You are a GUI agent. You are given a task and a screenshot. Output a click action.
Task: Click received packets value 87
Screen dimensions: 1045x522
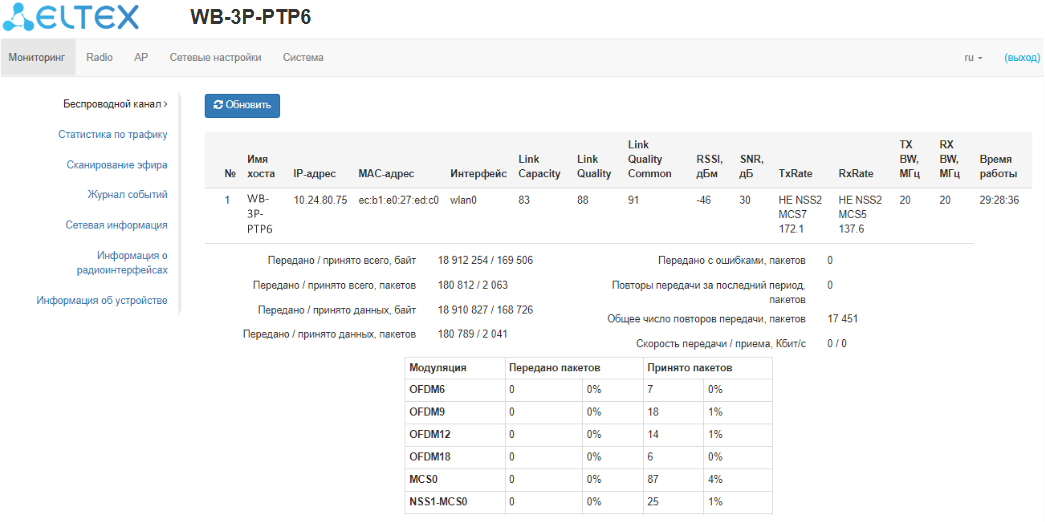coord(652,479)
